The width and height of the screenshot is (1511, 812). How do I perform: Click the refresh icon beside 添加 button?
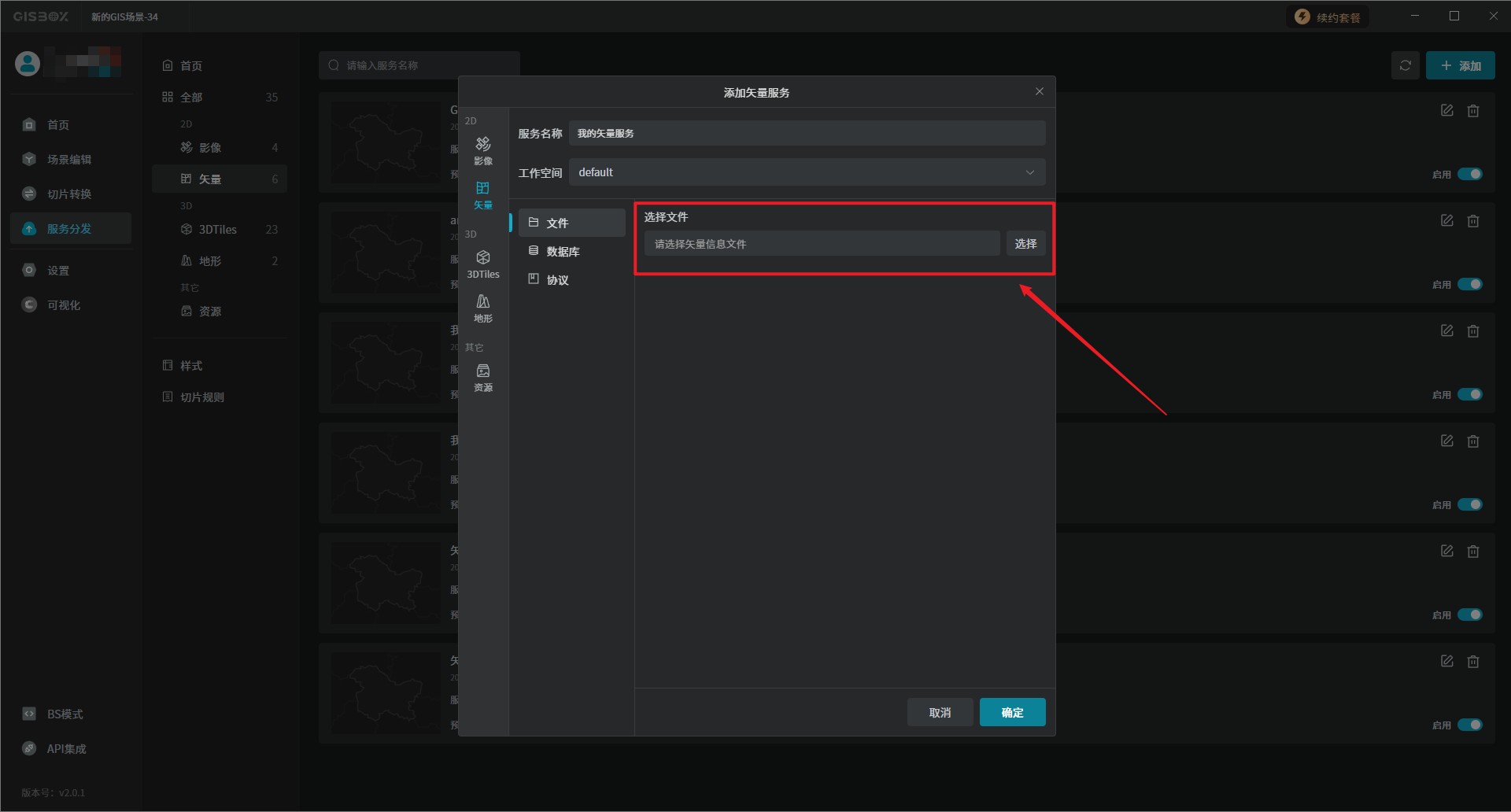click(1405, 66)
